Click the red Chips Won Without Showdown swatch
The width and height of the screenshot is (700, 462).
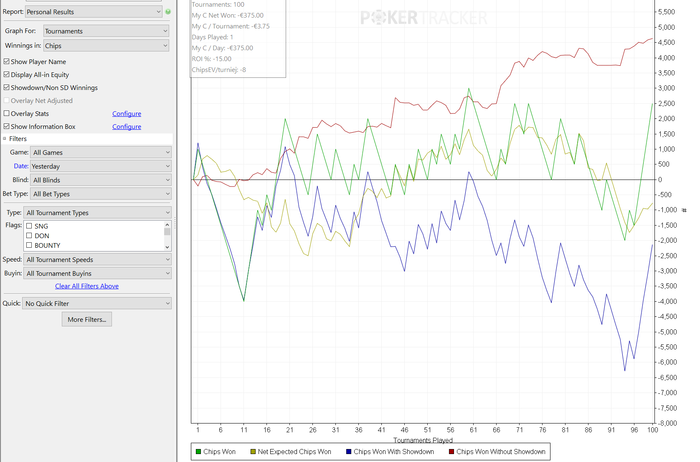[x=451, y=452]
